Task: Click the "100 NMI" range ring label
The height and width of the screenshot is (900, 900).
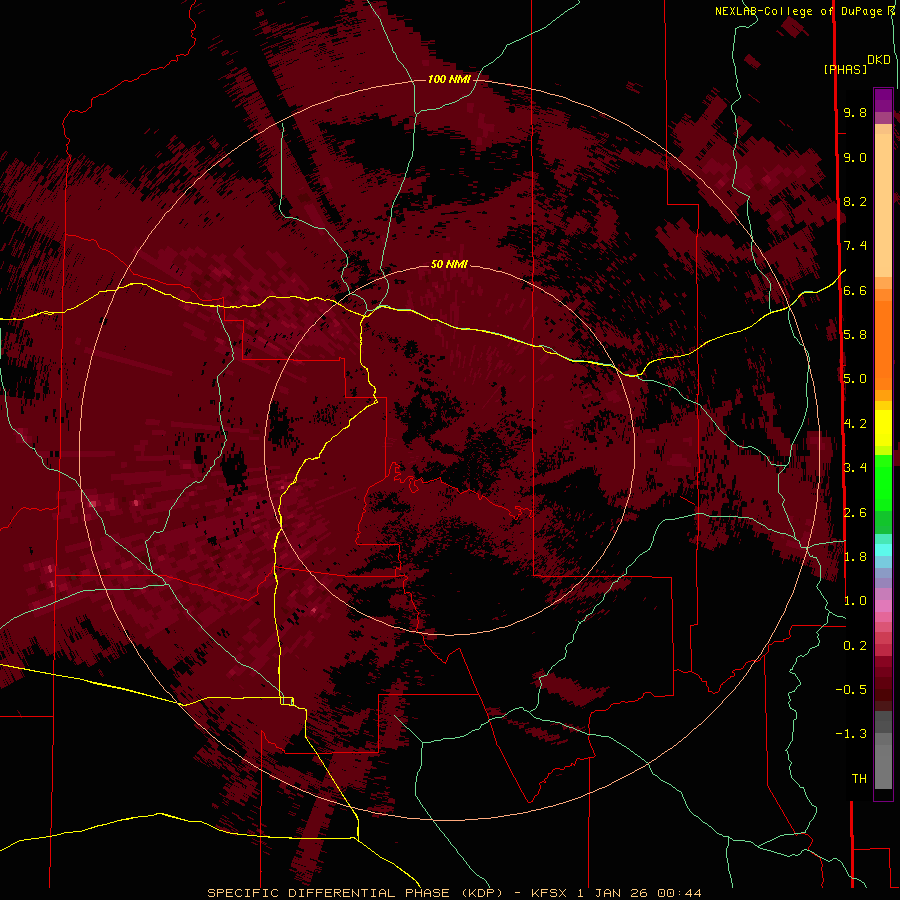Action: [x=449, y=79]
